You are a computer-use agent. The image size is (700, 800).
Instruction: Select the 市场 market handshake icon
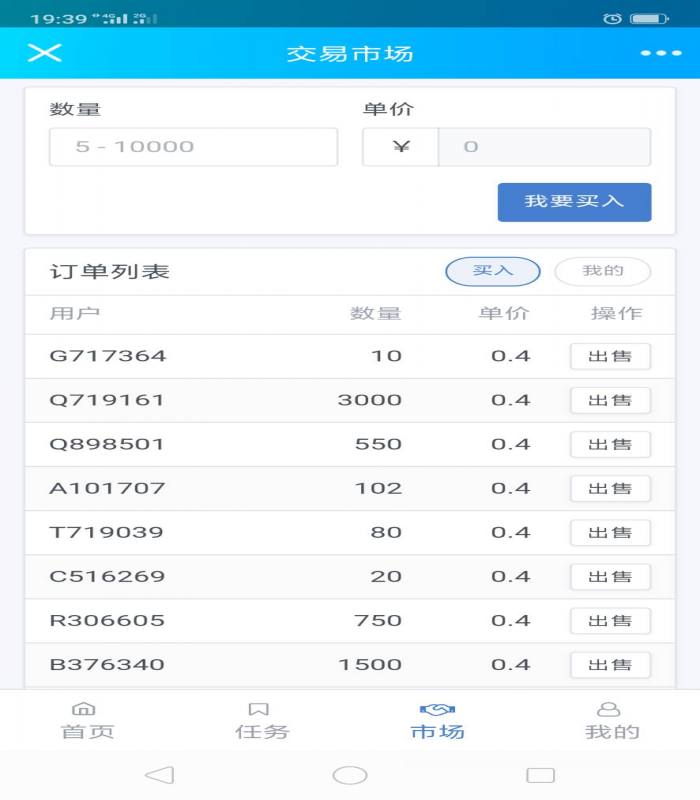pos(437,709)
